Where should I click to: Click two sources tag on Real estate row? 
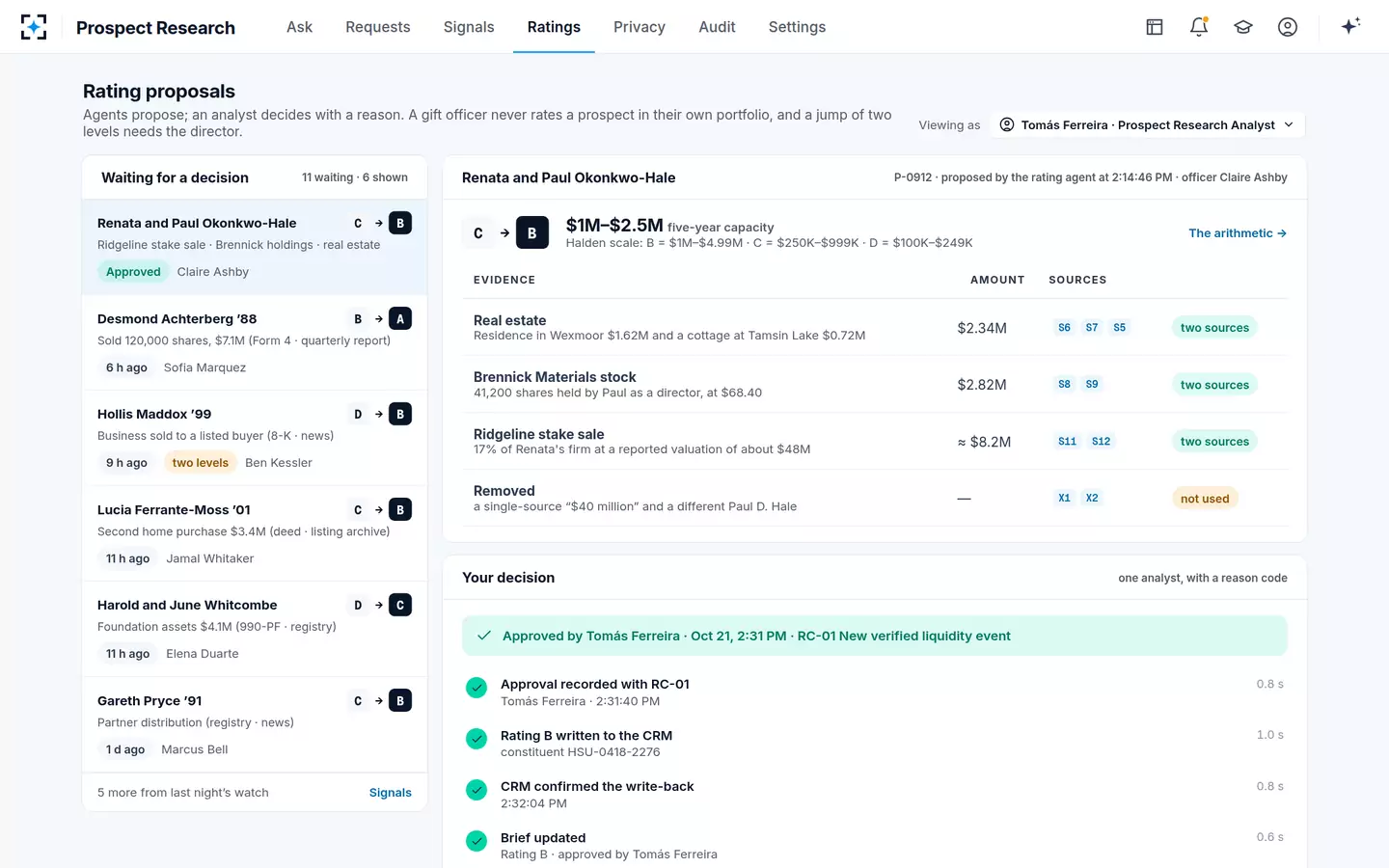pos(1214,328)
